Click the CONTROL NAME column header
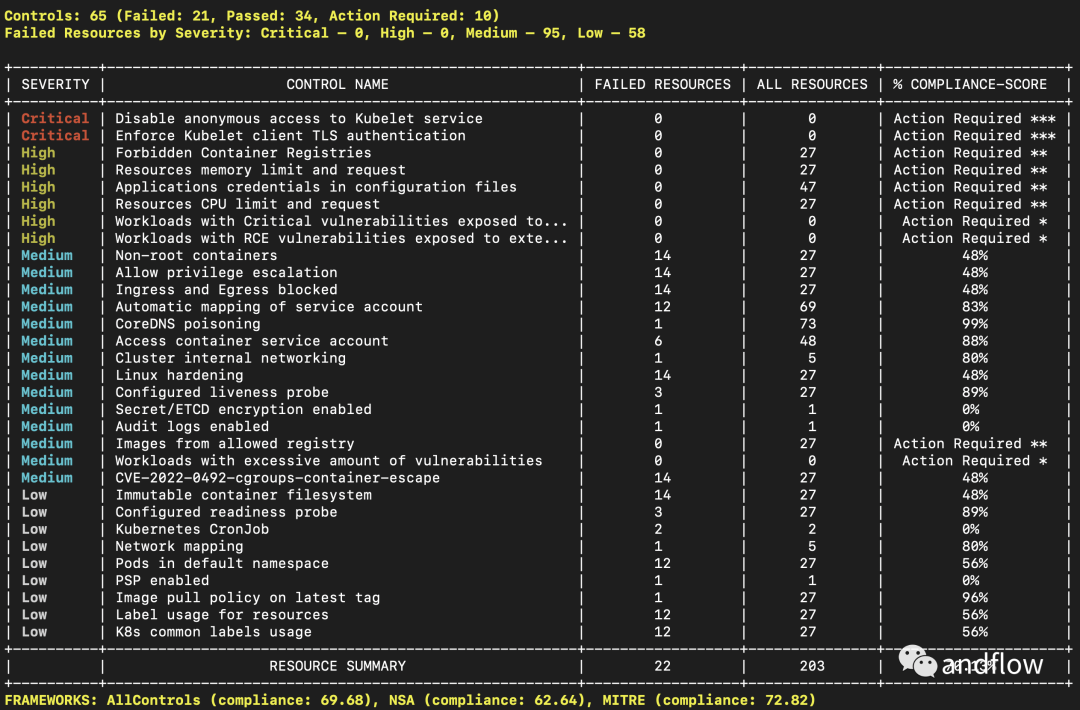1080x710 pixels. pos(338,84)
